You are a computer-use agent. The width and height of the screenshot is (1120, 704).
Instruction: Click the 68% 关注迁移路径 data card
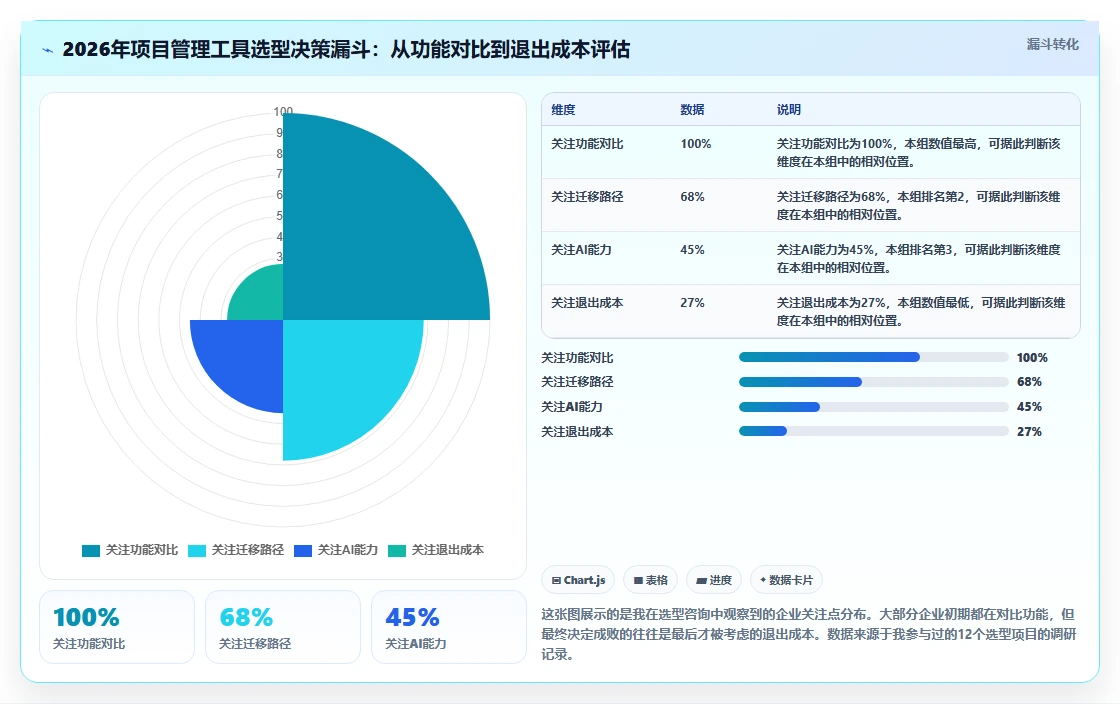pos(283,627)
